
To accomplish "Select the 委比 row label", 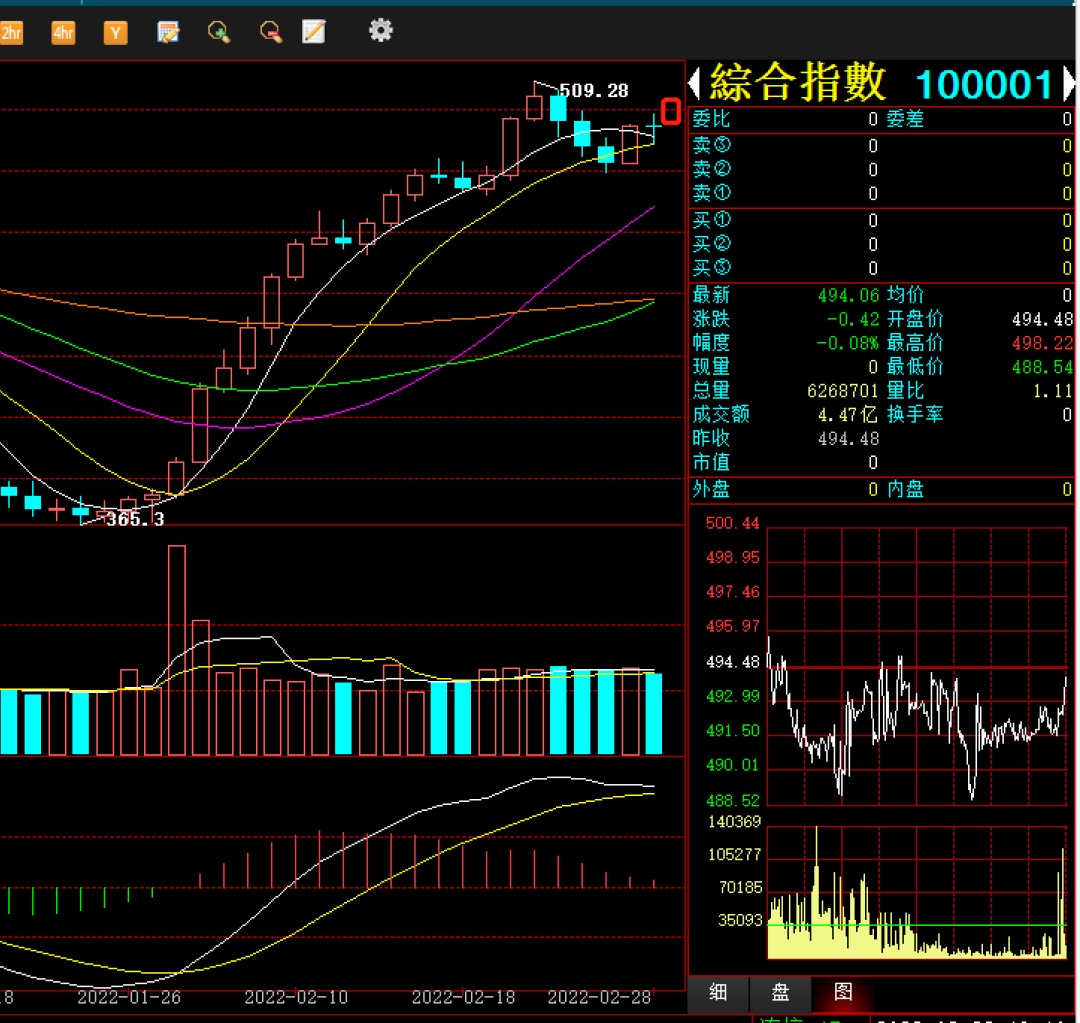I will tap(711, 119).
